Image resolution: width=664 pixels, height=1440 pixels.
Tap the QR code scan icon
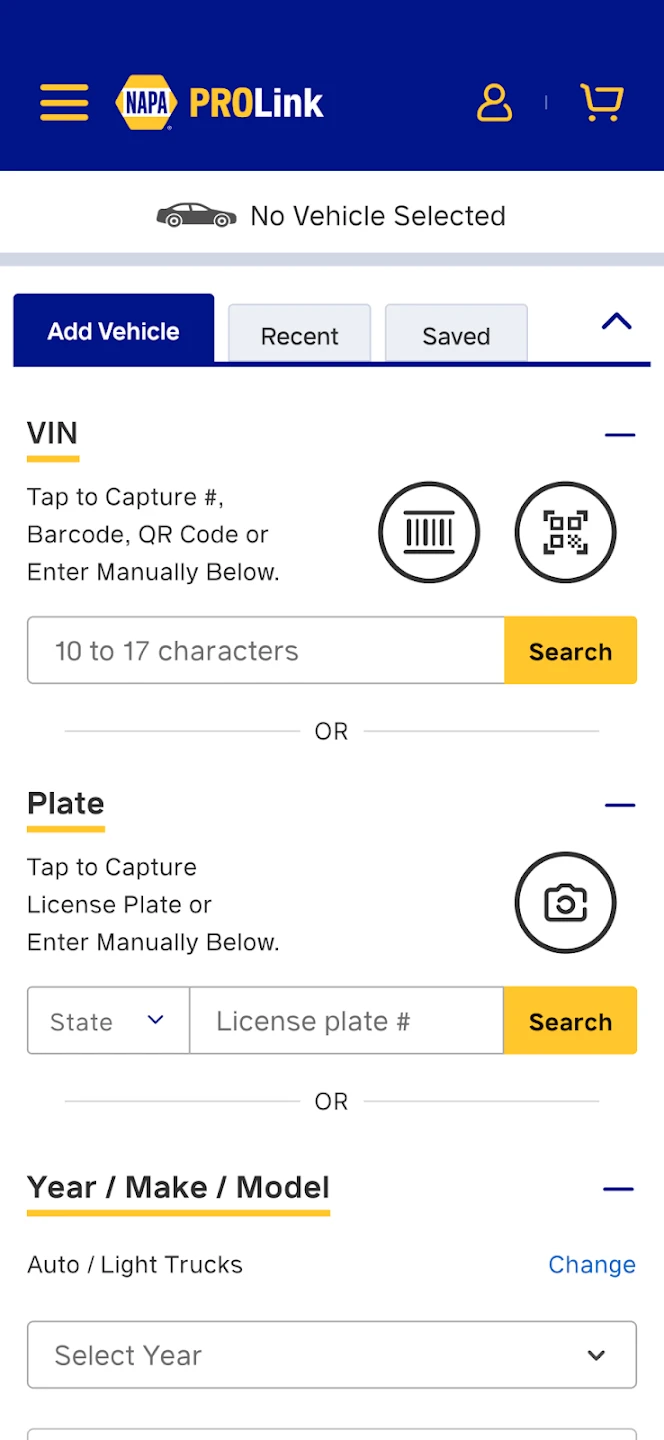tap(565, 532)
